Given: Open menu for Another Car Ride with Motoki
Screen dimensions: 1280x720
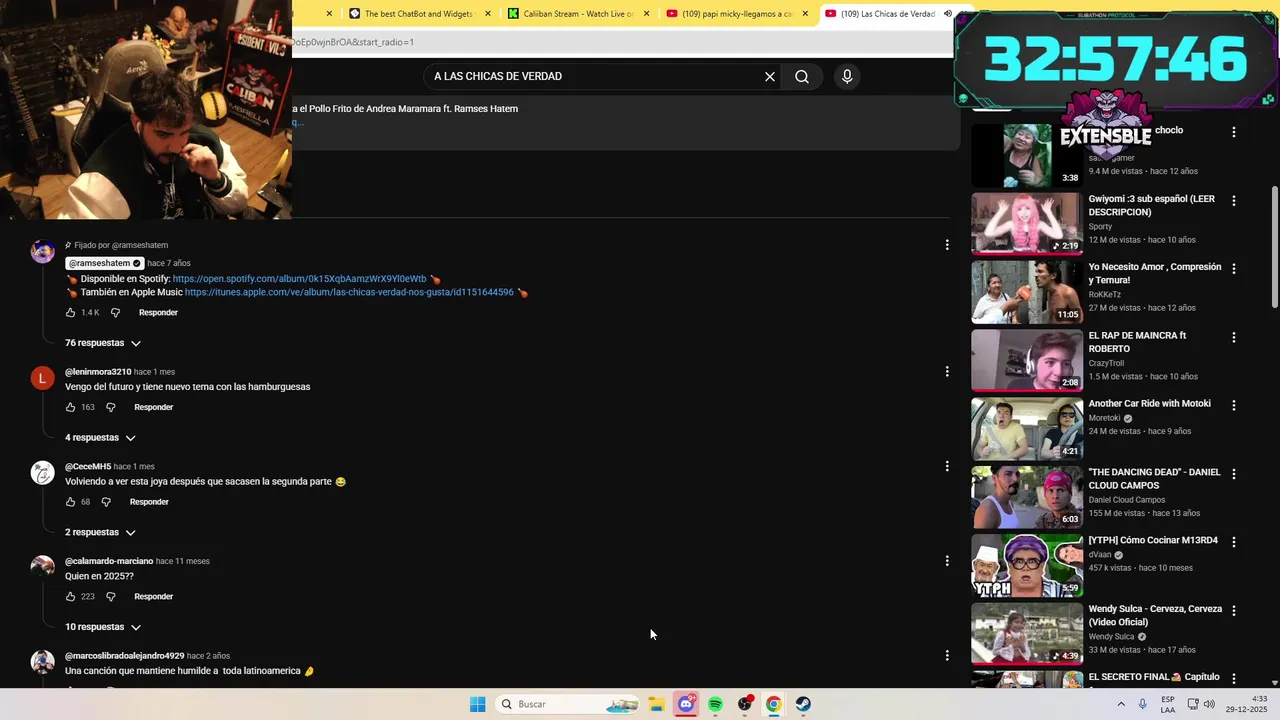Looking at the screenshot, I should [1233, 405].
